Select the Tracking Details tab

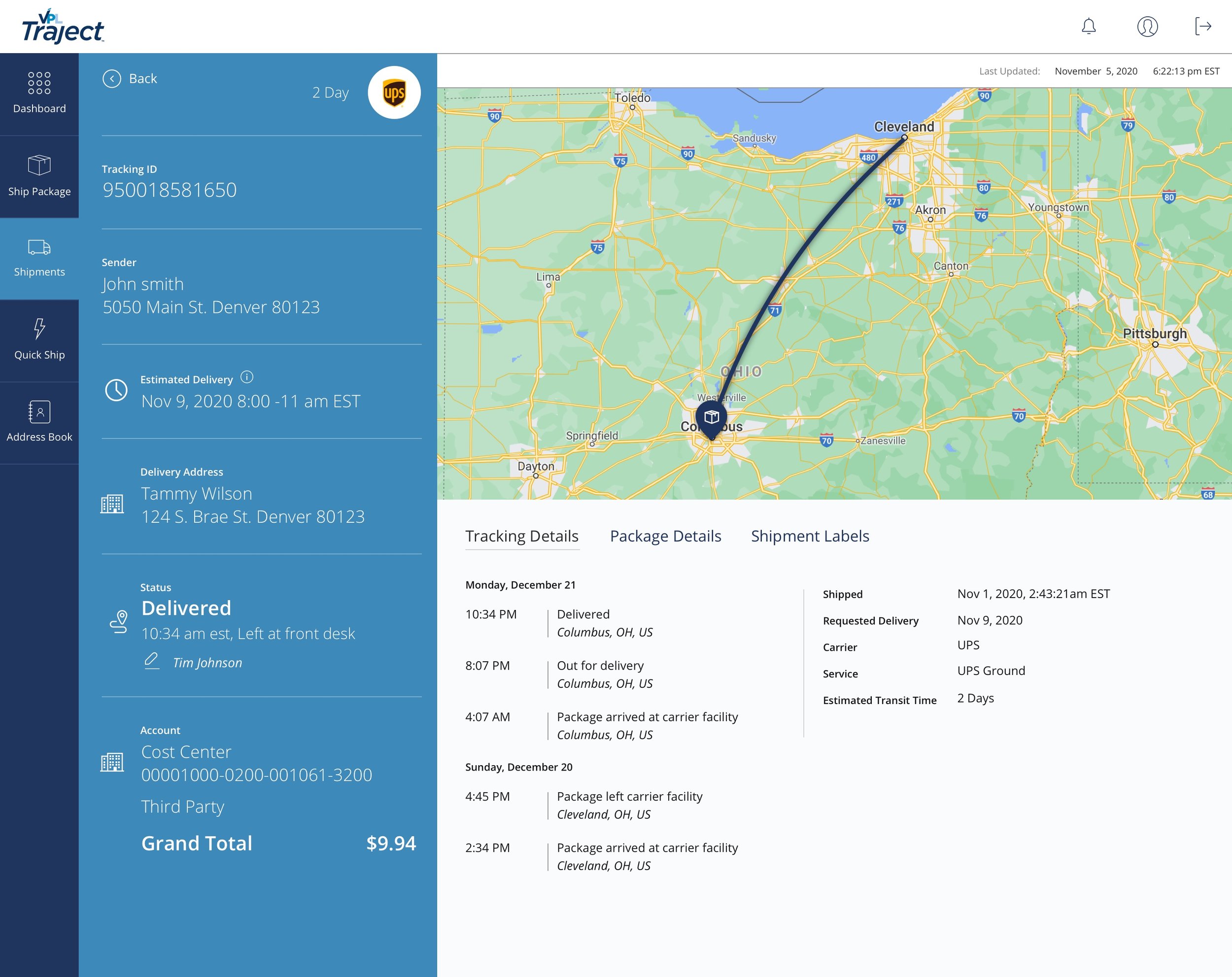[522, 536]
